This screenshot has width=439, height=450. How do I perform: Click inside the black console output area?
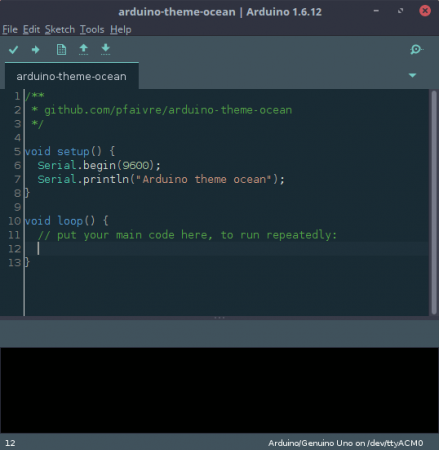219,390
